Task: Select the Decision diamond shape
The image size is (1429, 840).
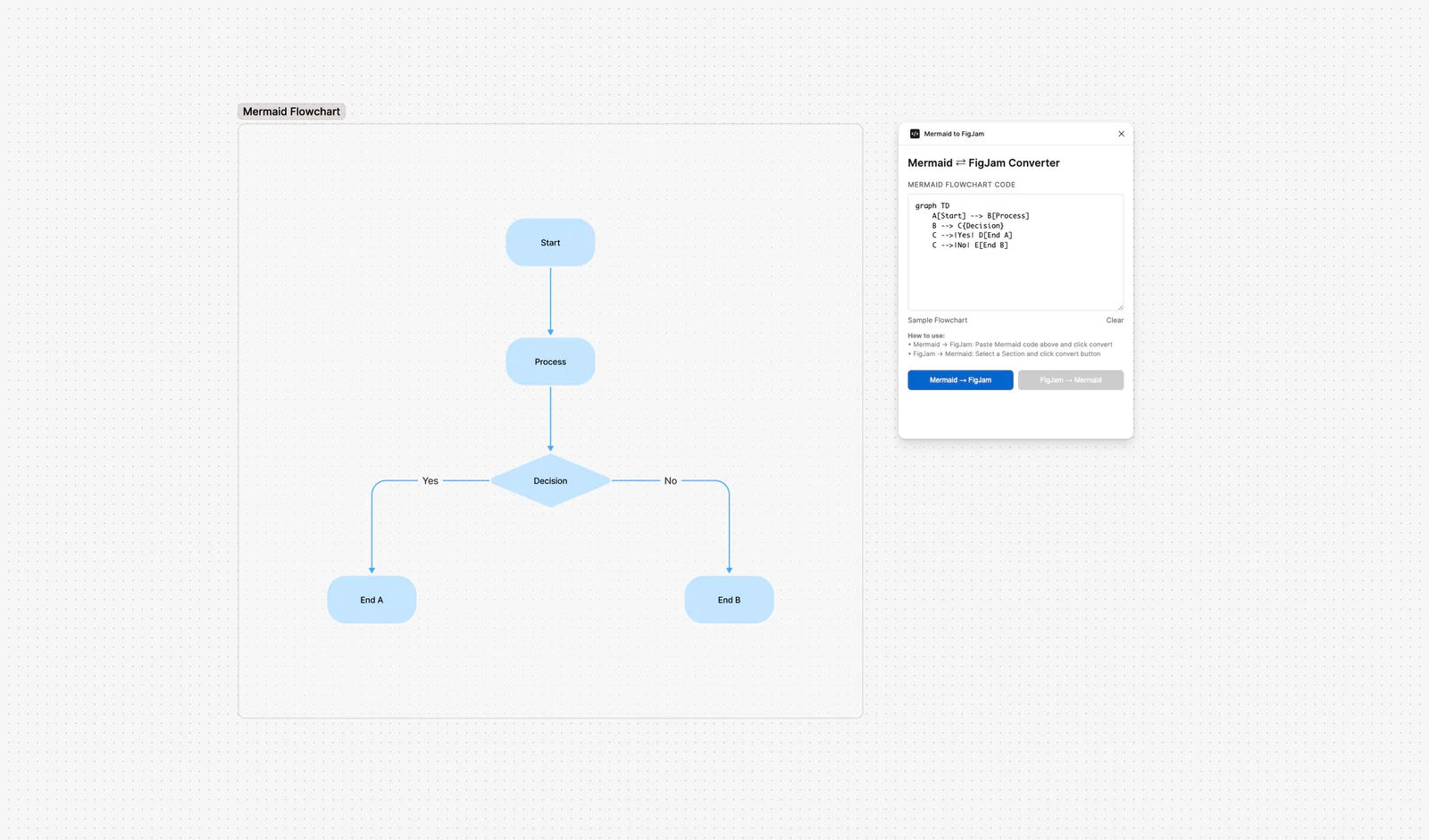Action: (550, 481)
